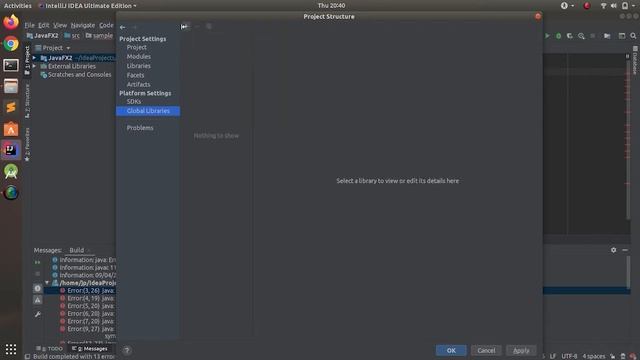Select Libraries under Project Settings
The height and width of the screenshot is (360, 640).
[138, 66]
